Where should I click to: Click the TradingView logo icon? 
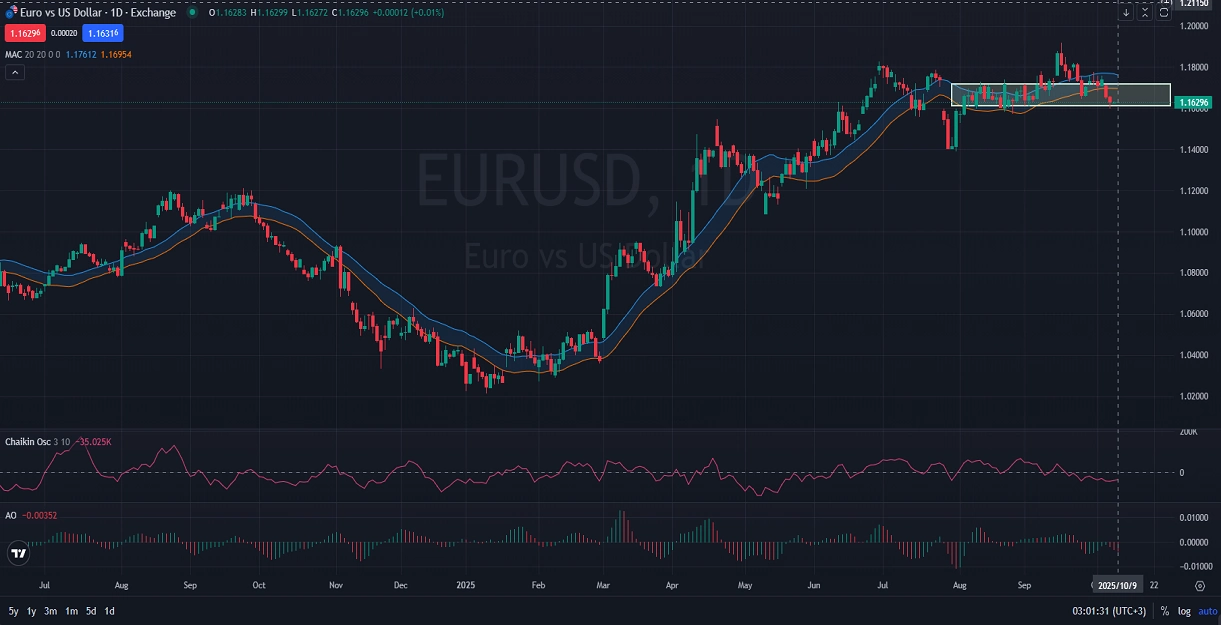(17, 553)
